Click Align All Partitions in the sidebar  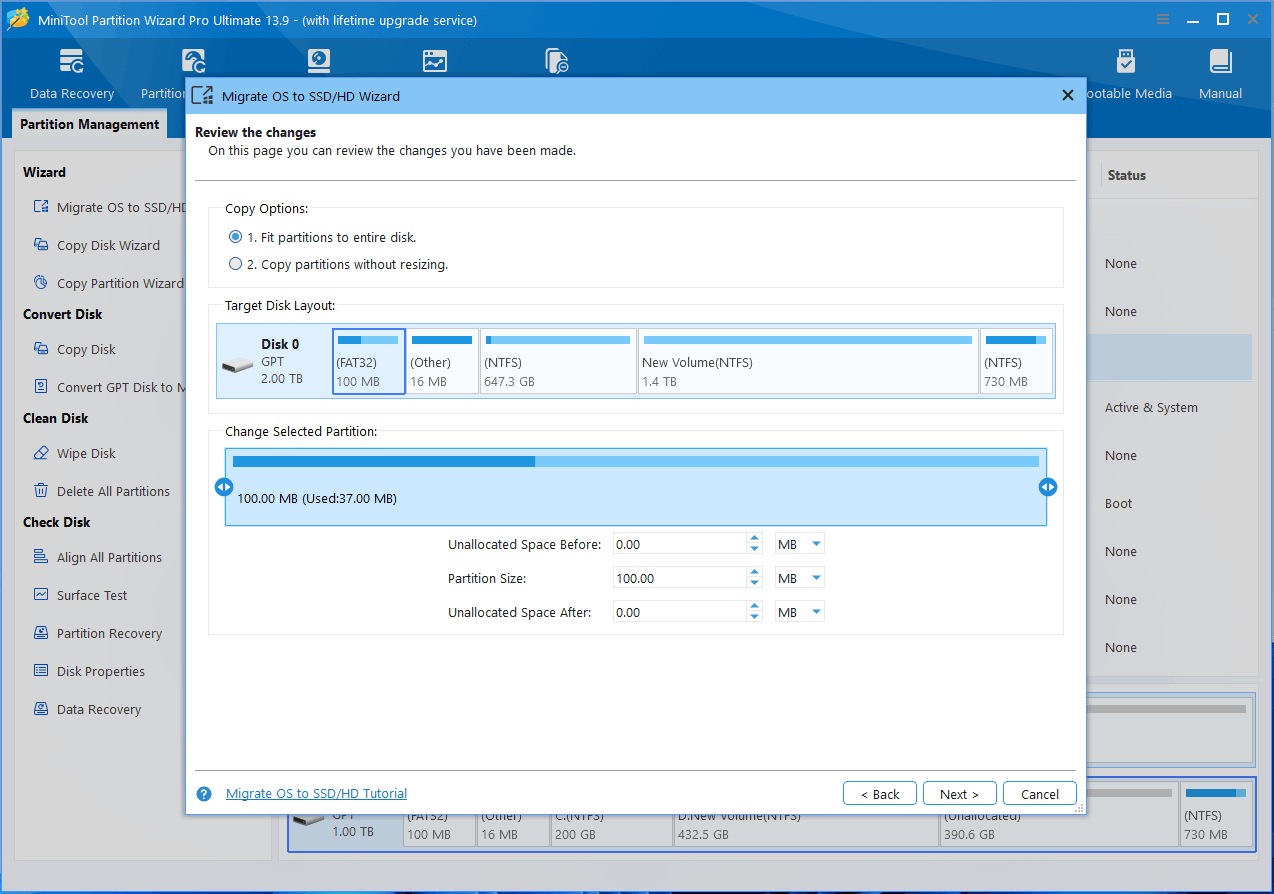point(109,557)
